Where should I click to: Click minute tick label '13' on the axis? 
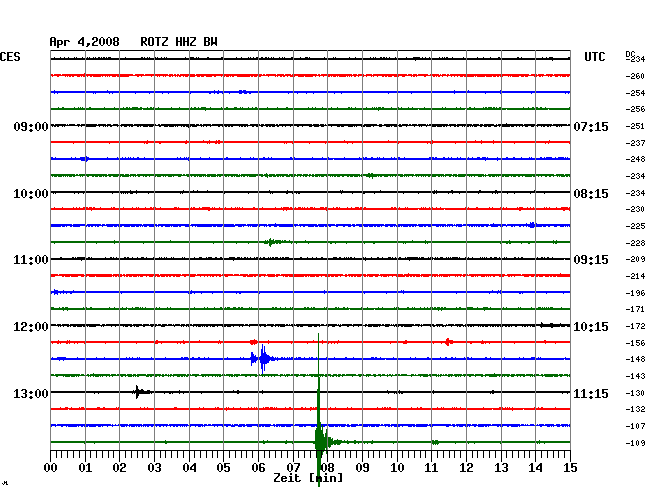[x=501, y=468]
